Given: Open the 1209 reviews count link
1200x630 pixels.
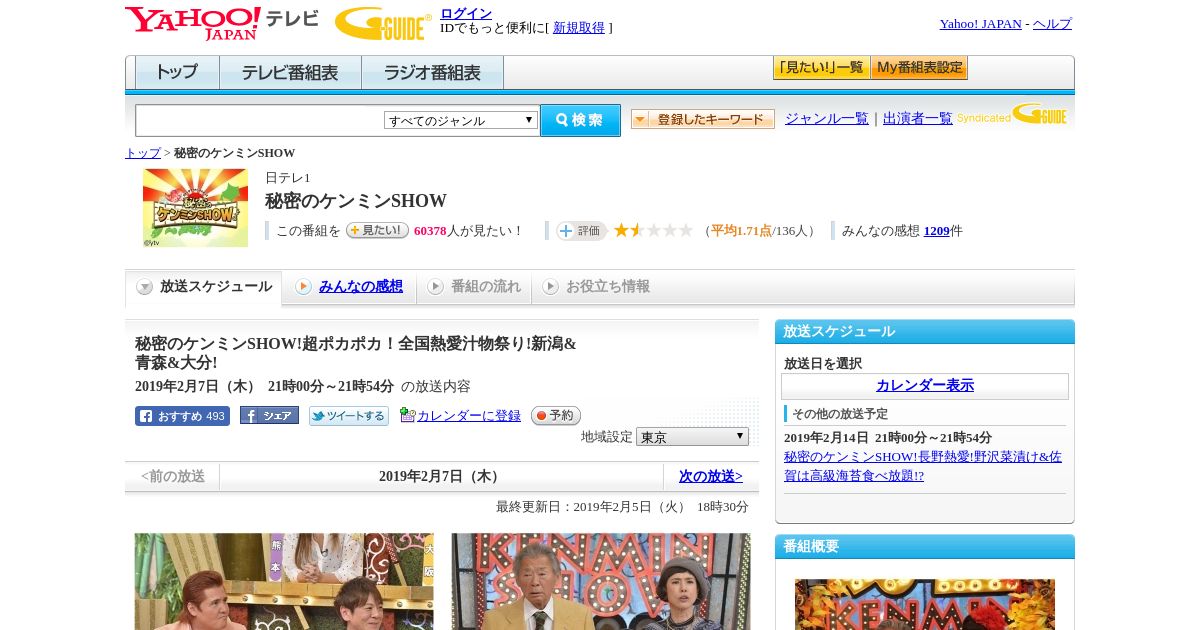Looking at the screenshot, I should 937,231.
